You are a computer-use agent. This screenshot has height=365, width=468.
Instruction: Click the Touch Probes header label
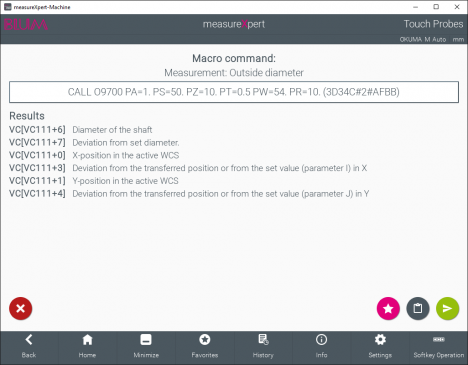tap(433, 24)
